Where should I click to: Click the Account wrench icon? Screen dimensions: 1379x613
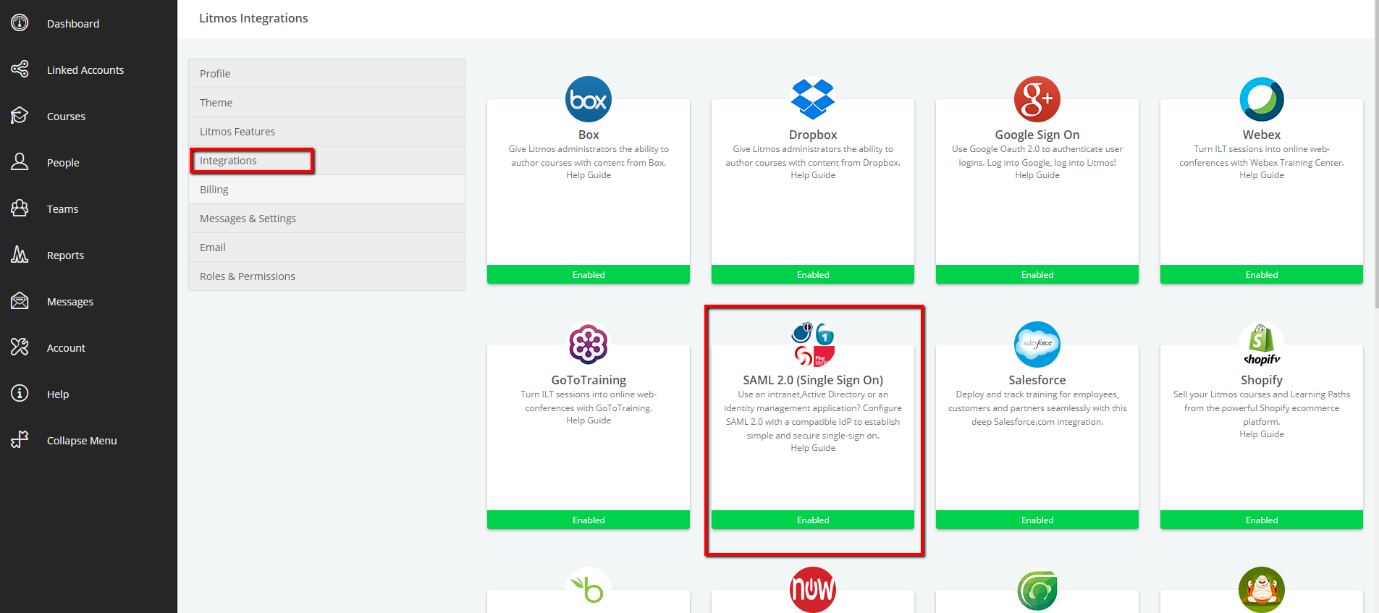coord(19,348)
